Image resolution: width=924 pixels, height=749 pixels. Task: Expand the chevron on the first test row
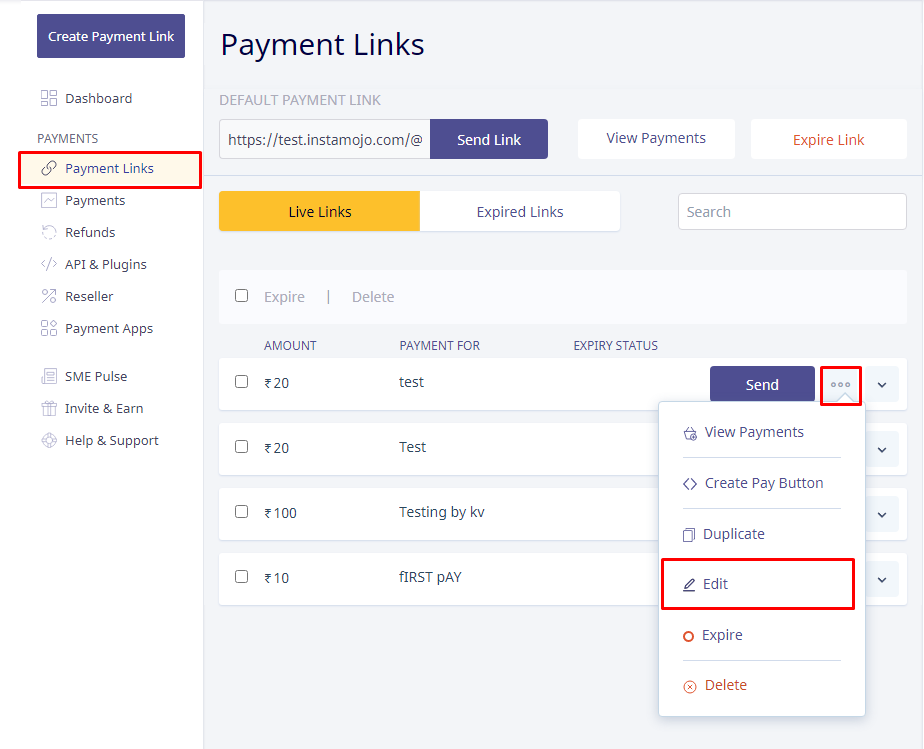(881, 385)
